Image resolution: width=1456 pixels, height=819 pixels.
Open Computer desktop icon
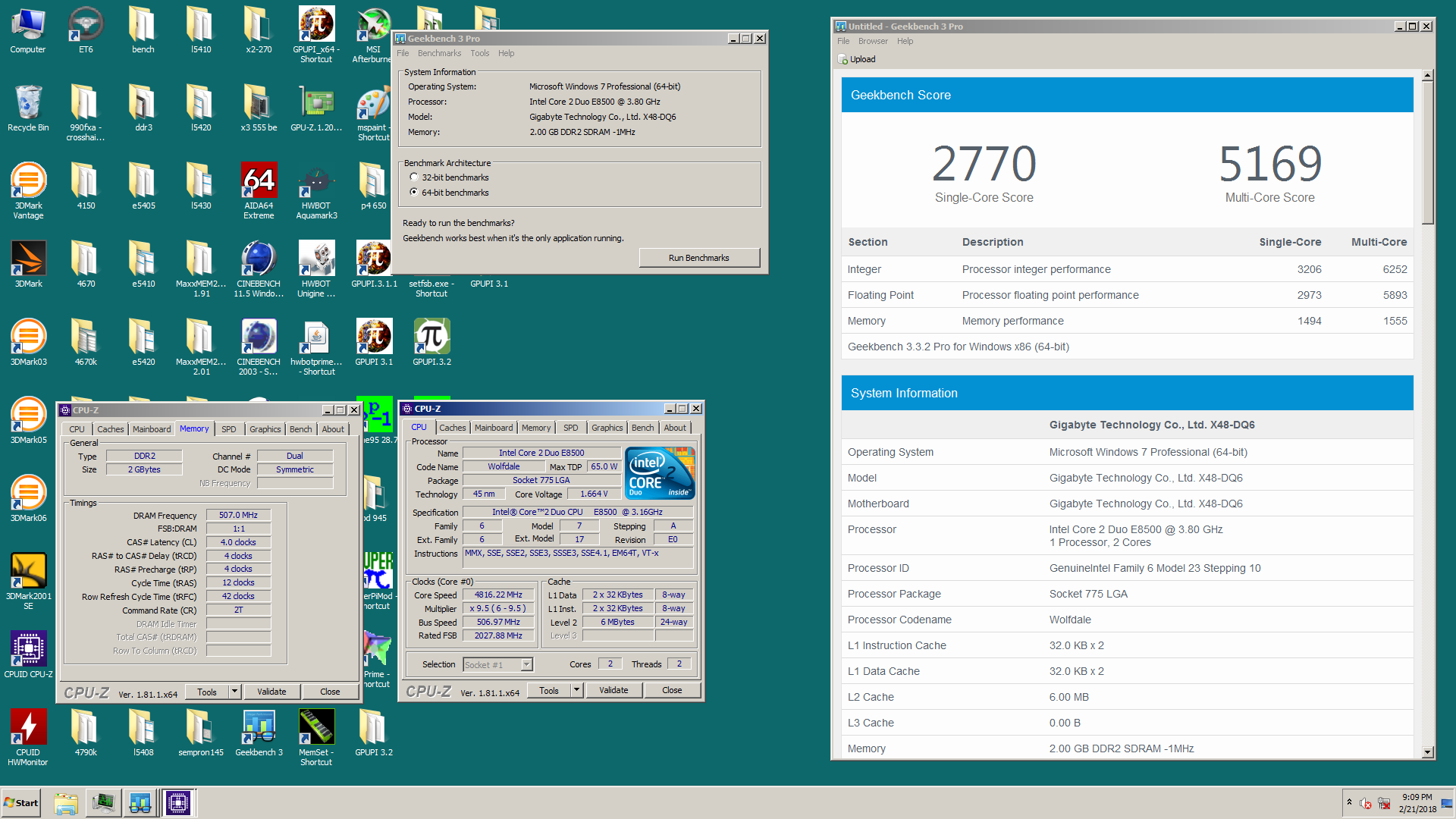tap(28, 30)
